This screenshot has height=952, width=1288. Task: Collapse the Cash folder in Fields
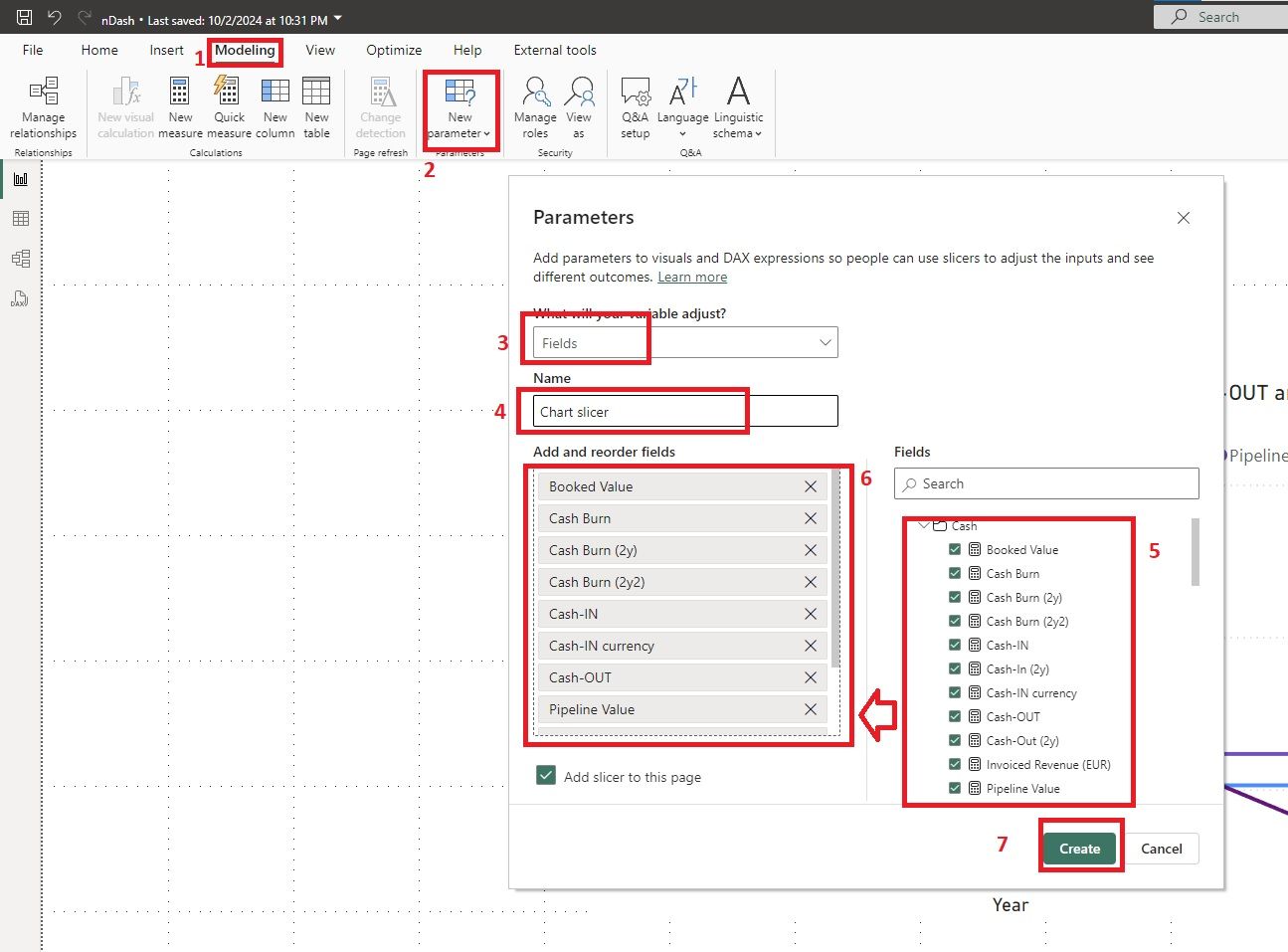pyautogui.click(x=925, y=525)
